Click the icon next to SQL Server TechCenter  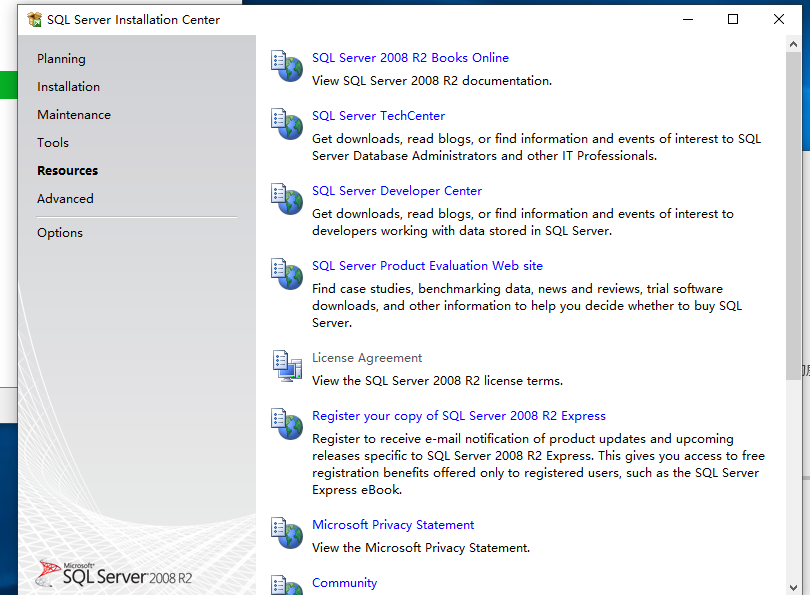[287, 124]
